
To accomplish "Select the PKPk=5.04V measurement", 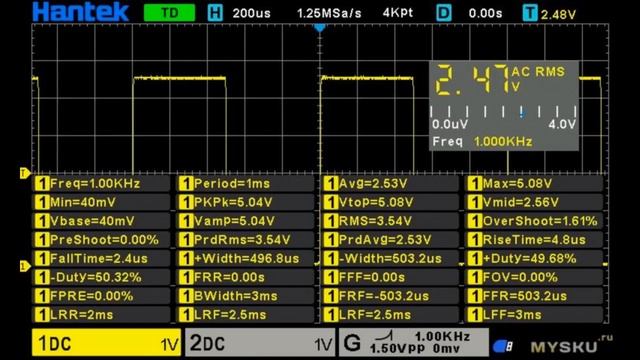I will click(246, 202).
